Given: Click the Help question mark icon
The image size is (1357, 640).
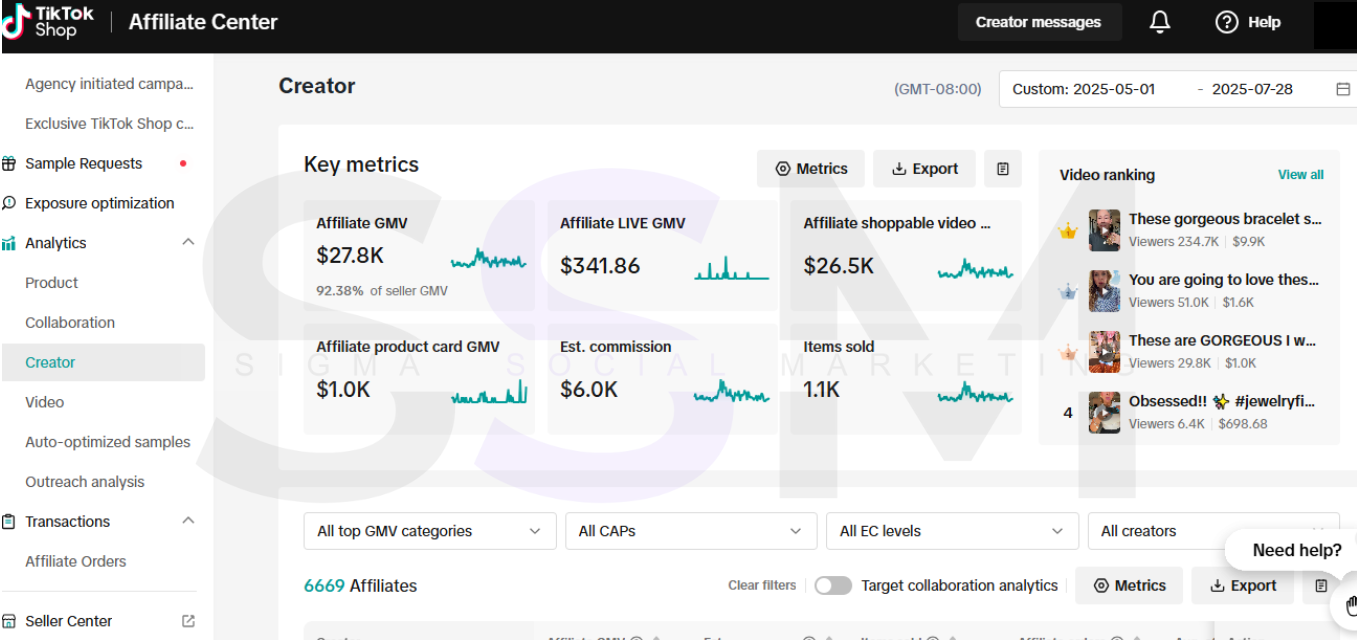Looking at the screenshot, I should (1227, 22).
